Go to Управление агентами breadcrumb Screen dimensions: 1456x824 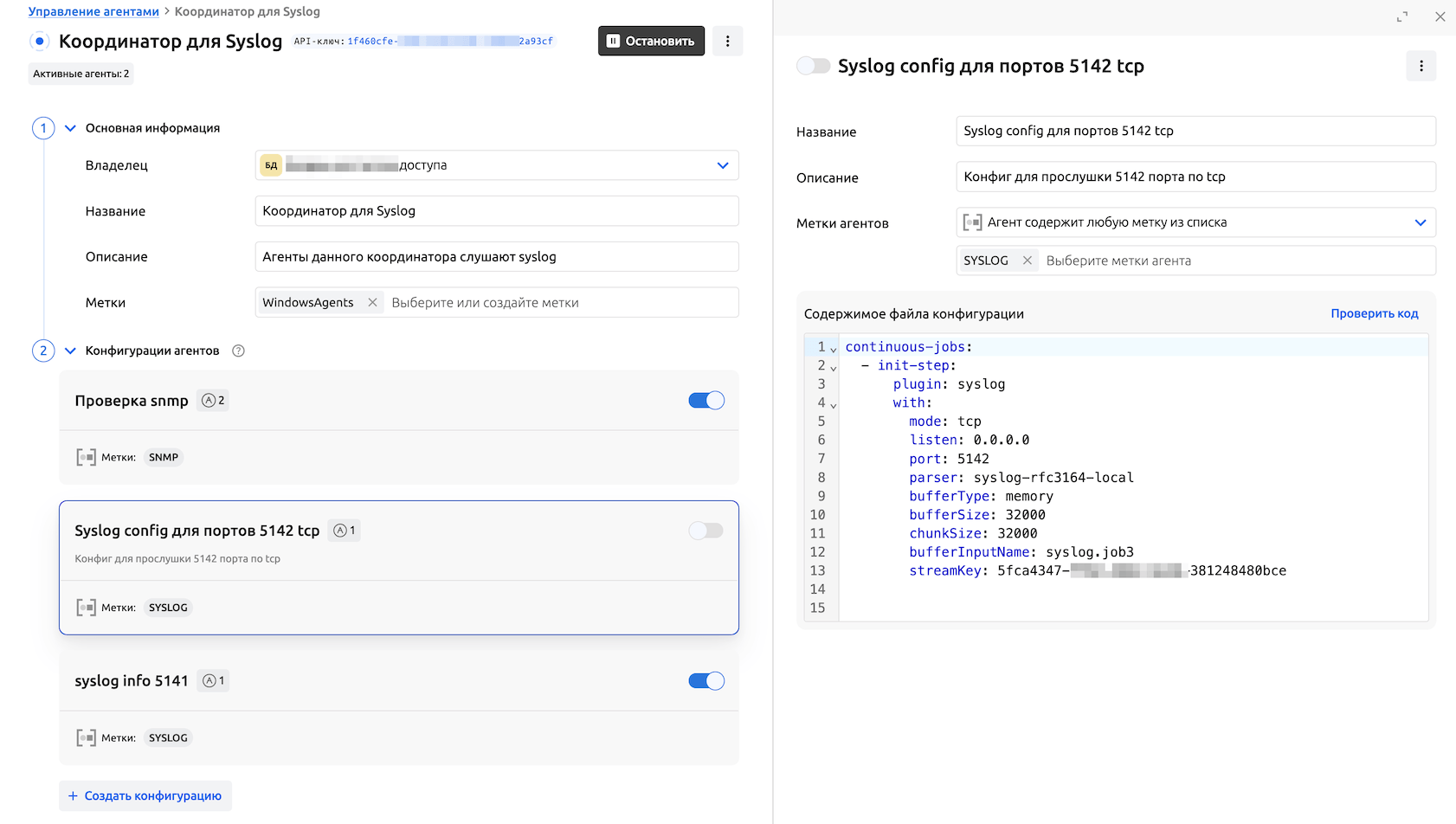(93, 12)
